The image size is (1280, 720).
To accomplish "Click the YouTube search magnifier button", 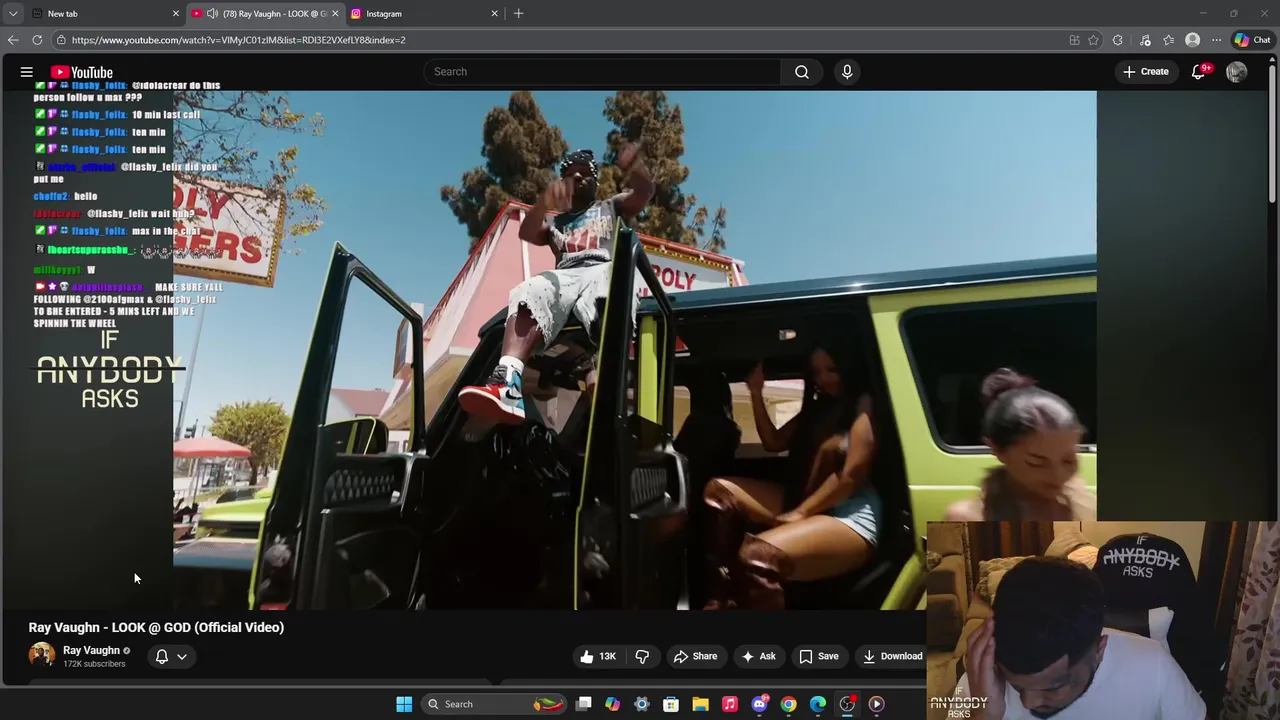I will (x=802, y=72).
